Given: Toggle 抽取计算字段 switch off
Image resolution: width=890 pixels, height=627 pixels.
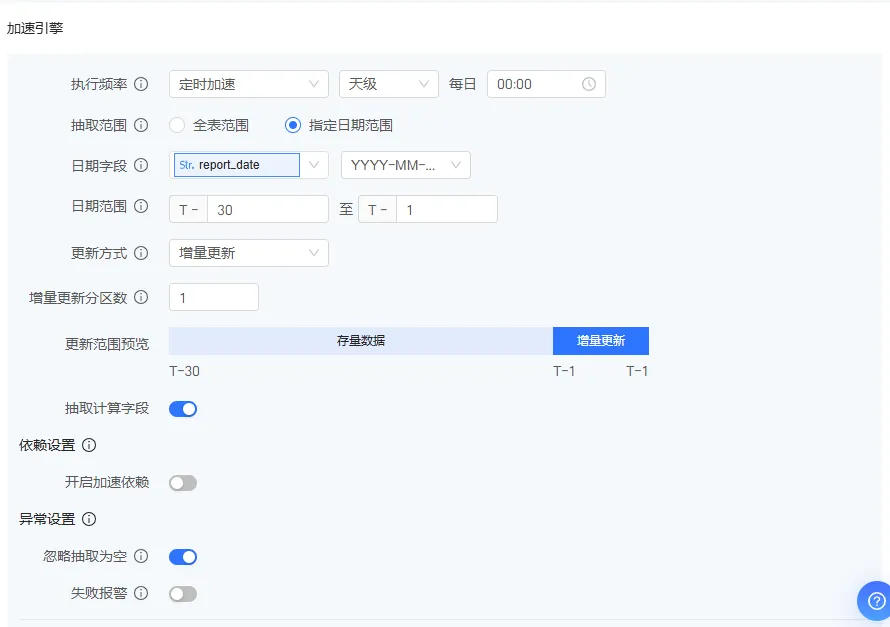Looking at the screenshot, I should pyautogui.click(x=183, y=409).
